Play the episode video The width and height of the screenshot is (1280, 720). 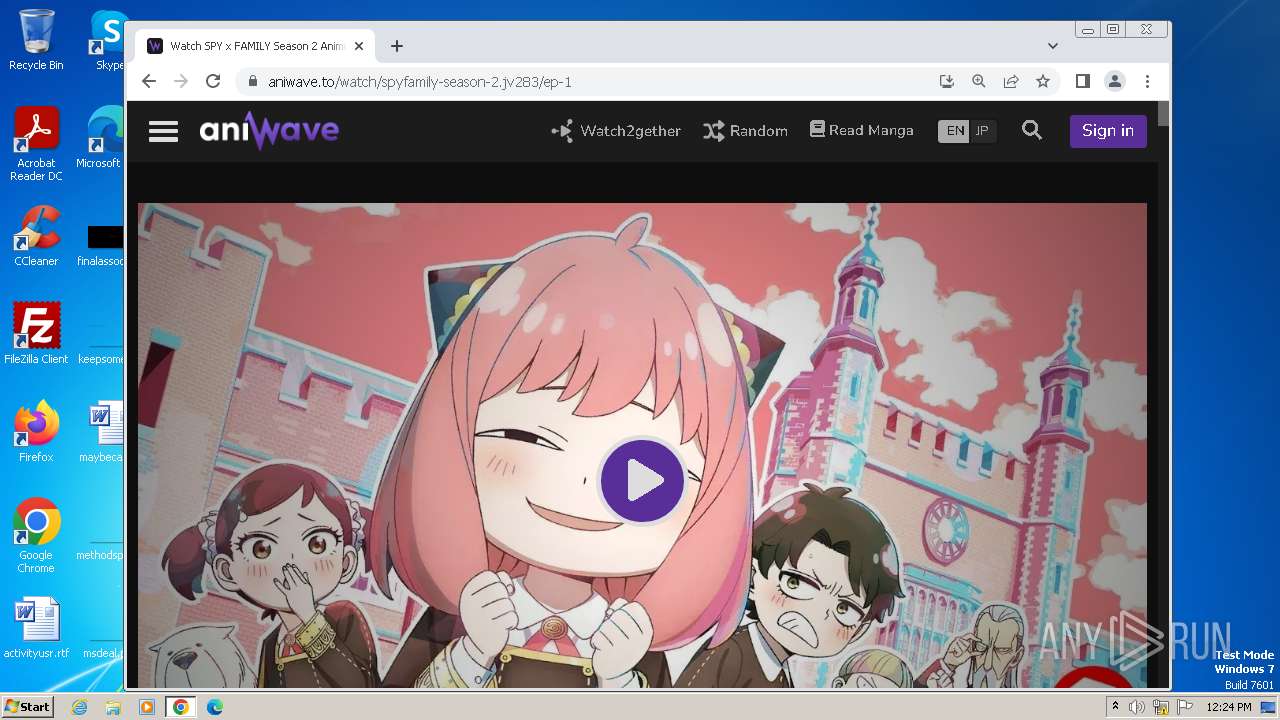[x=642, y=481]
